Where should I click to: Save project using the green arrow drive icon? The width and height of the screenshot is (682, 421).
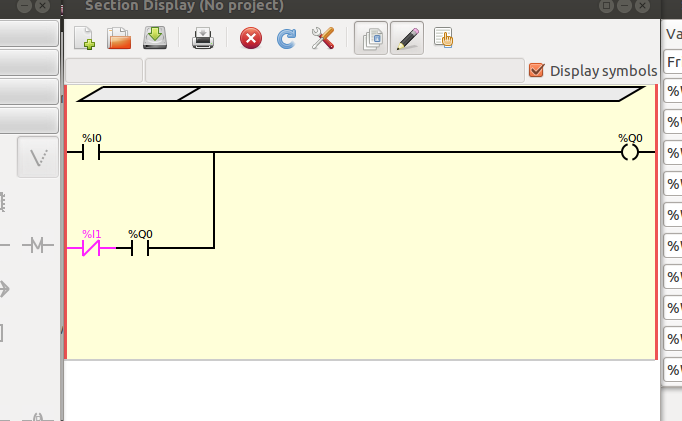coord(155,38)
